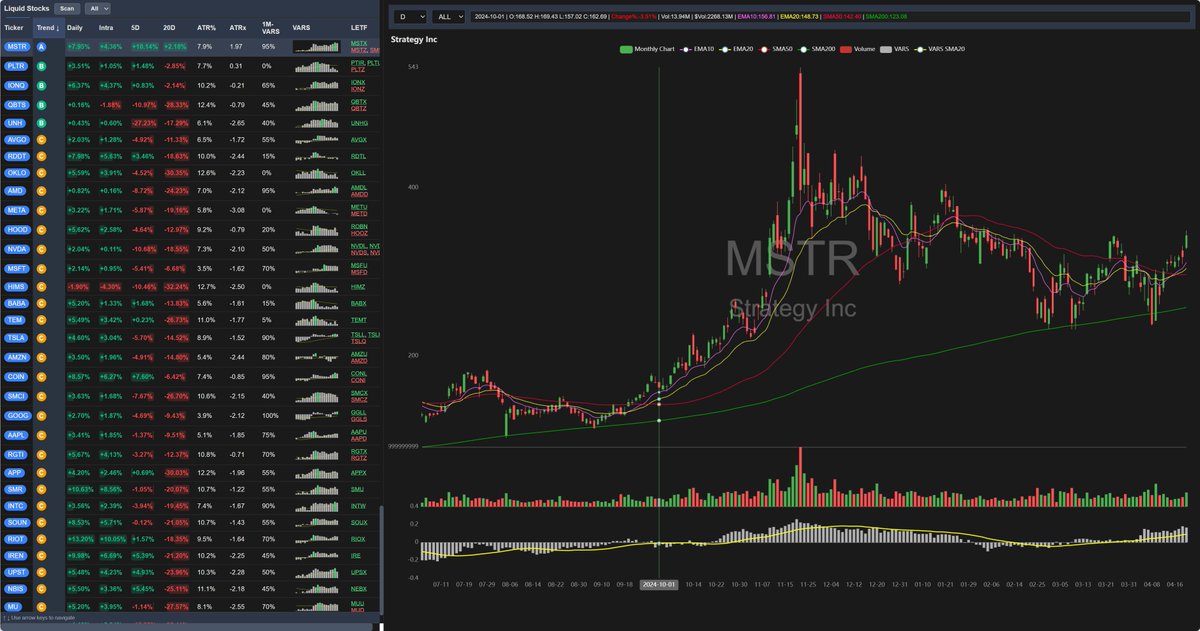This screenshot has width=1200, height=631.
Task: Toggle Monthly Chart series in legend
Action: 647,49
